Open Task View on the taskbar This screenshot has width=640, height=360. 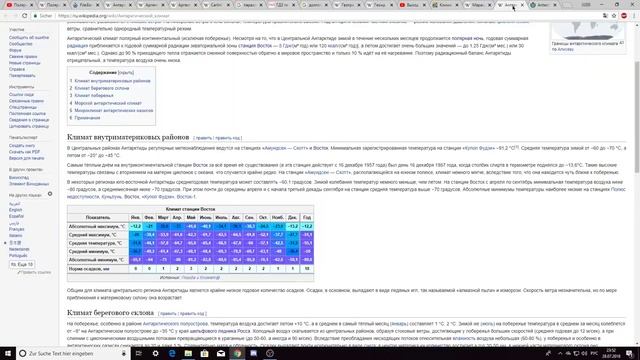tap(138, 353)
